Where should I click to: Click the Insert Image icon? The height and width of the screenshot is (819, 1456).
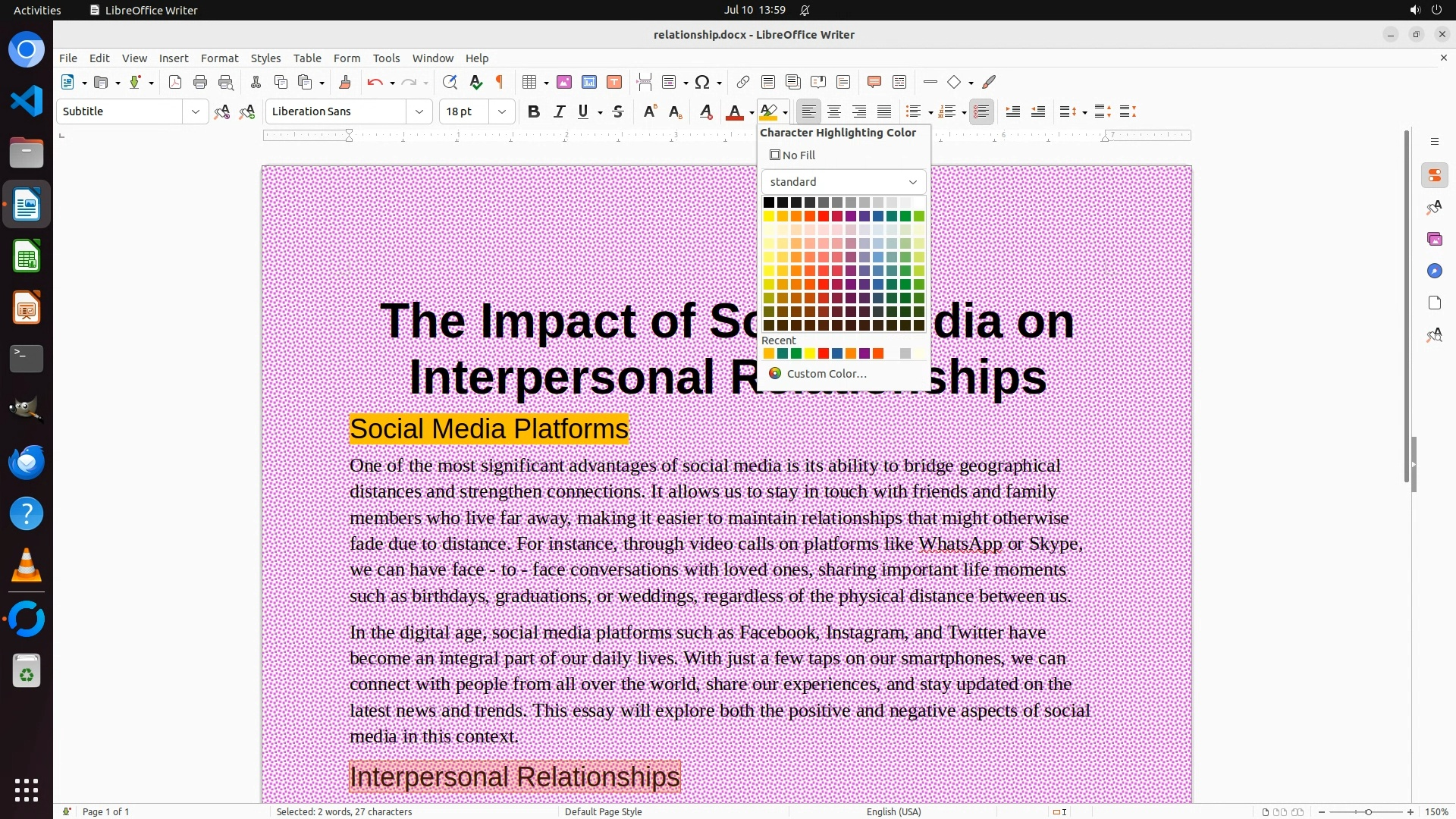click(x=564, y=83)
